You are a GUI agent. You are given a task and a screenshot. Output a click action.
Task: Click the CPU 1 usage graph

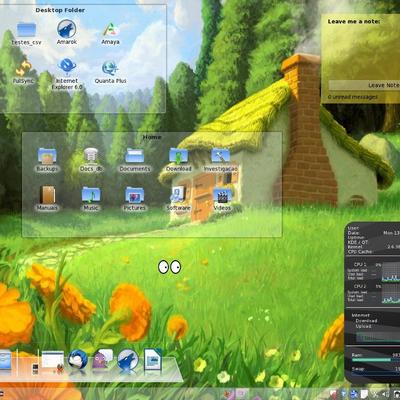click(391, 272)
